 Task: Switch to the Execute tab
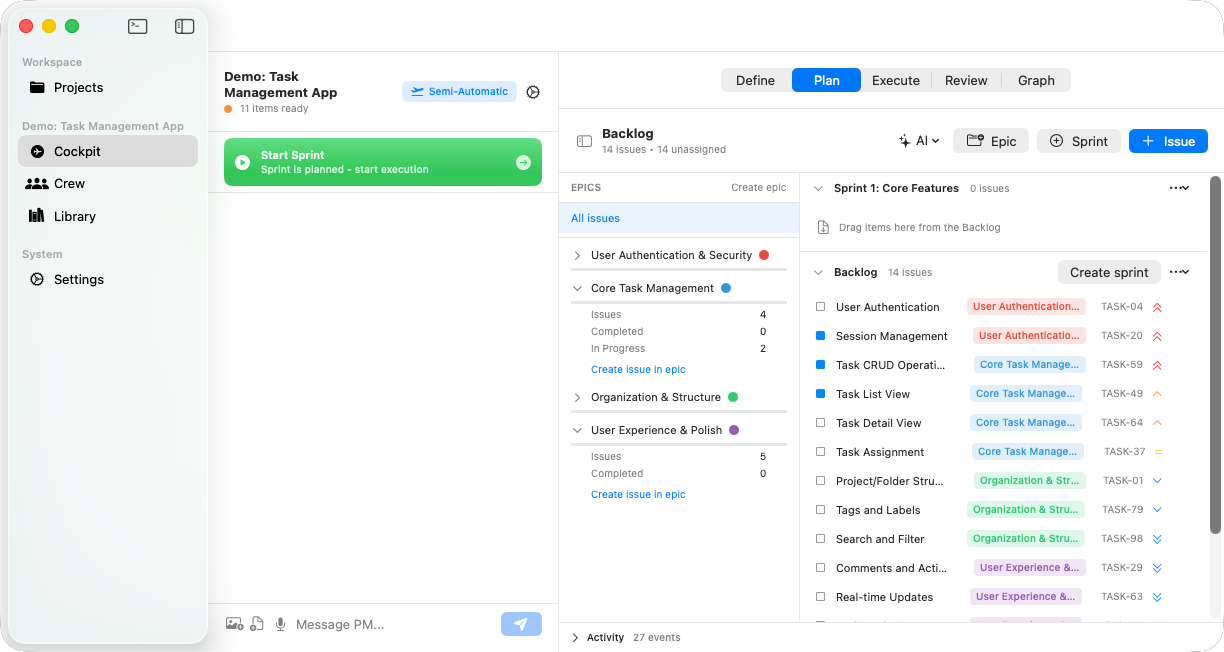coord(895,80)
